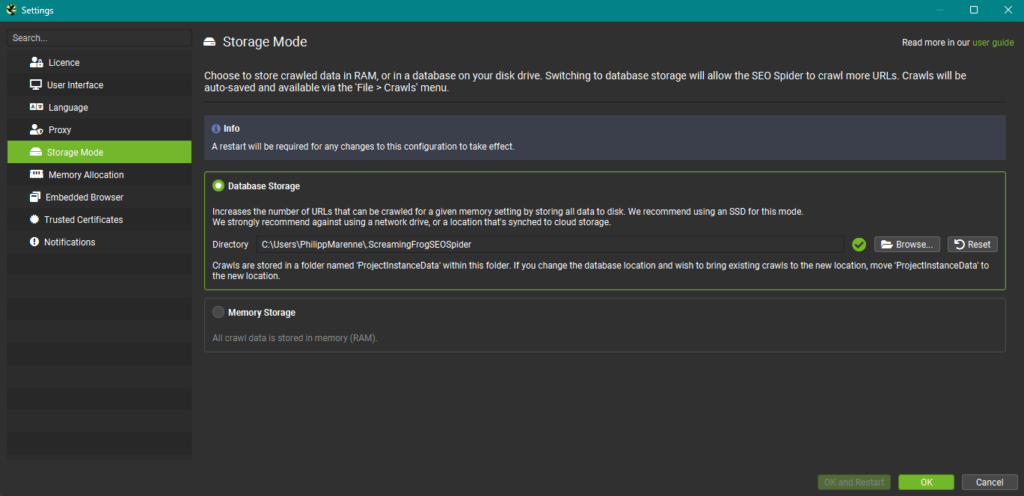Open the Proxy settings section

click(99, 130)
